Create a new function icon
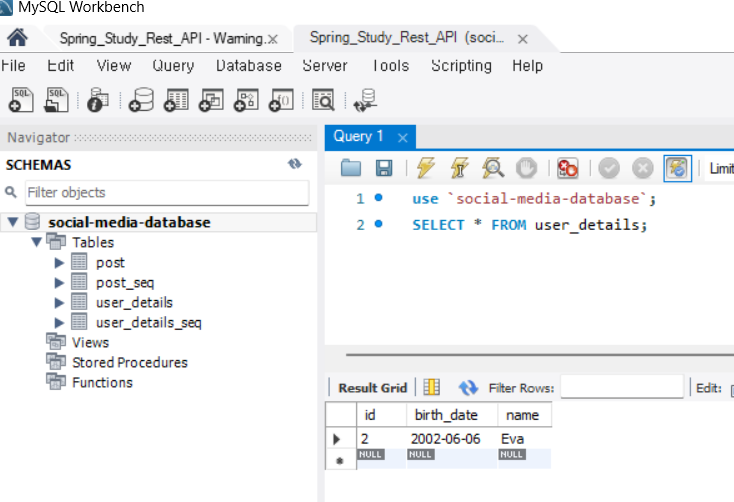This screenshot has width=734, height=502. click(x=281, y=100)
